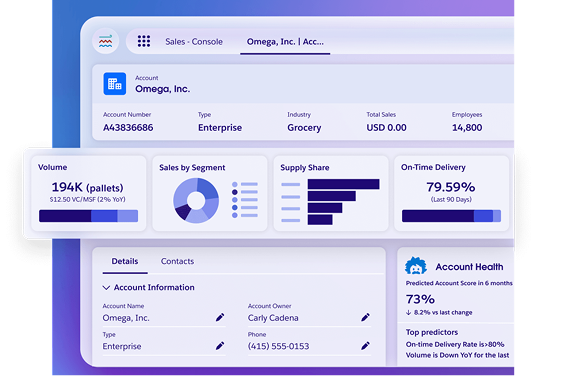Screen dimensions: 564x376
Task: Click the On-Time Delivery progress bar
Action: 451,216
